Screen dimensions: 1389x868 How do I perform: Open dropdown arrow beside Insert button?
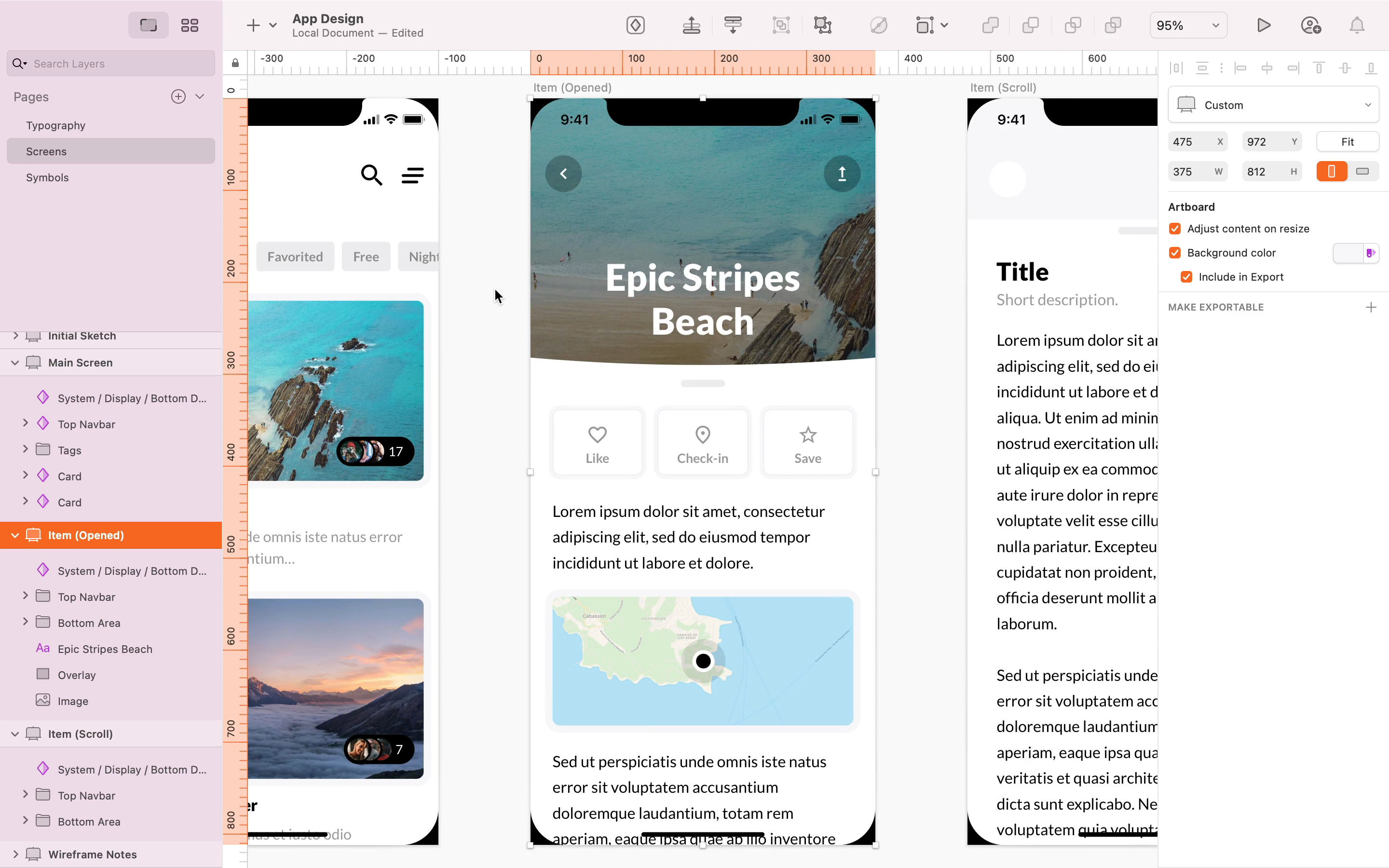click(x=273, y=25)
